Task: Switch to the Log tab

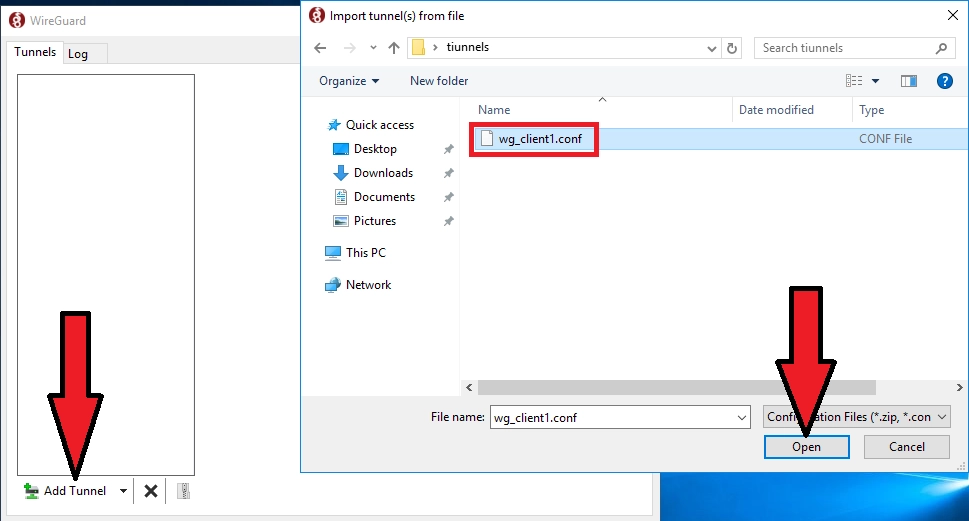Action: tap(79, 54)
